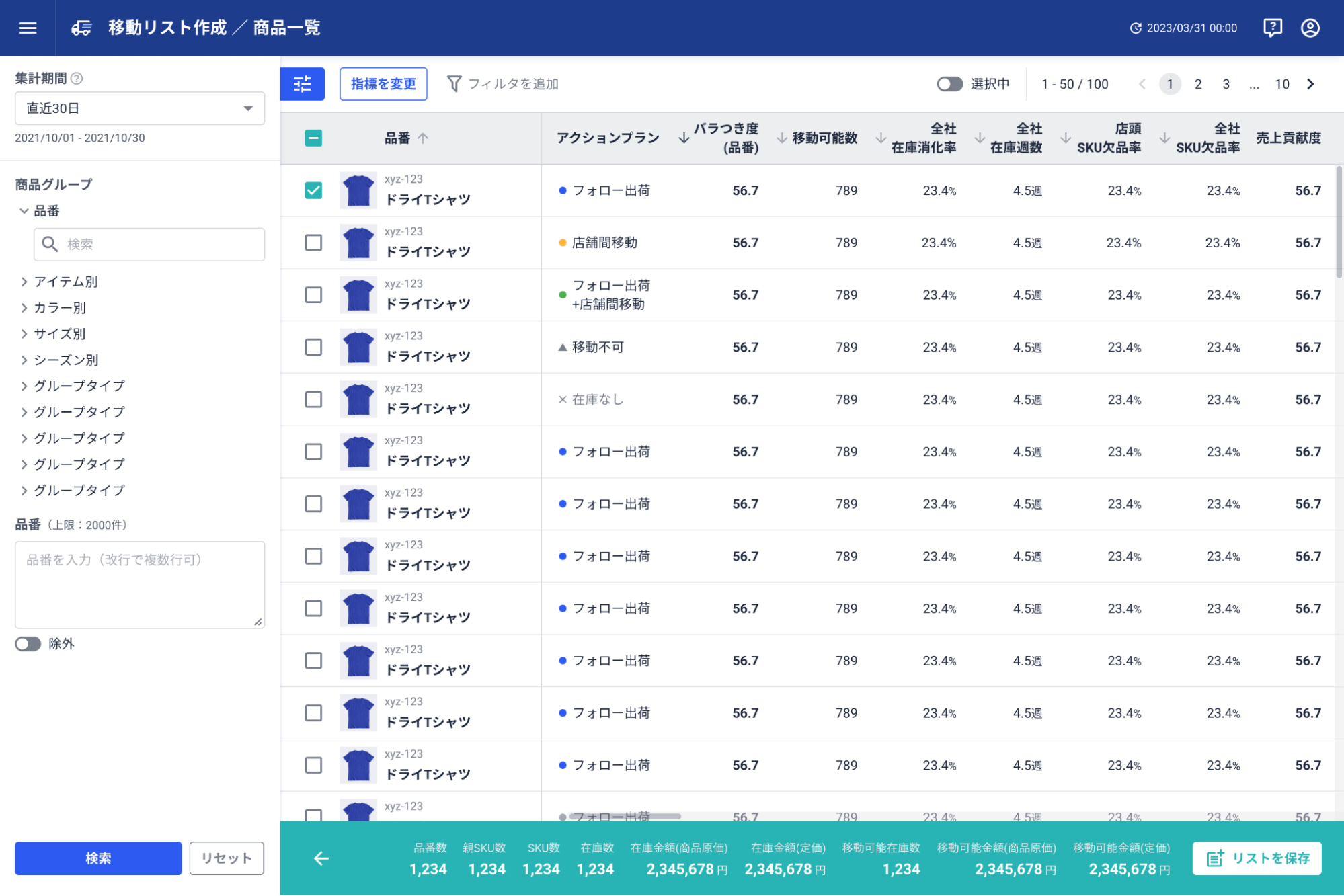The height and width of the screenshot is (896, 1344).
Task: Go to page 3 in pagination
Action: (1226, 84)
